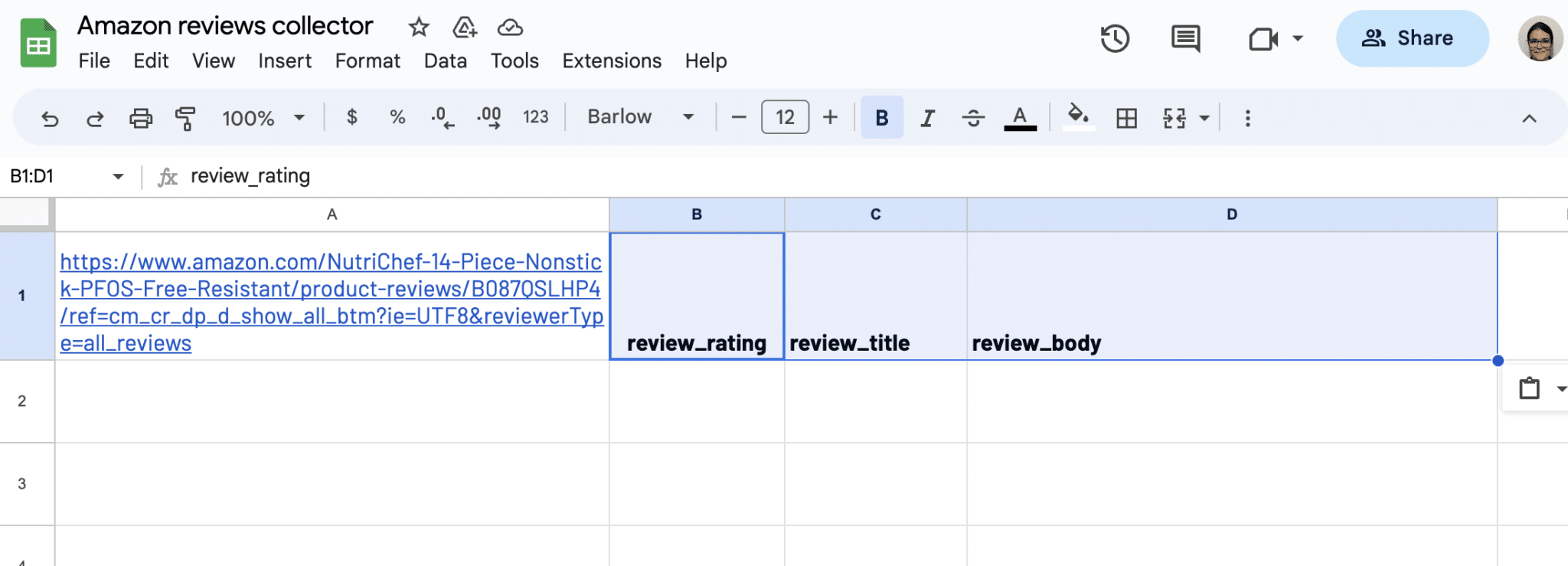
Task: Check the cloud save status icon
Action: click(x=510, y=28)
